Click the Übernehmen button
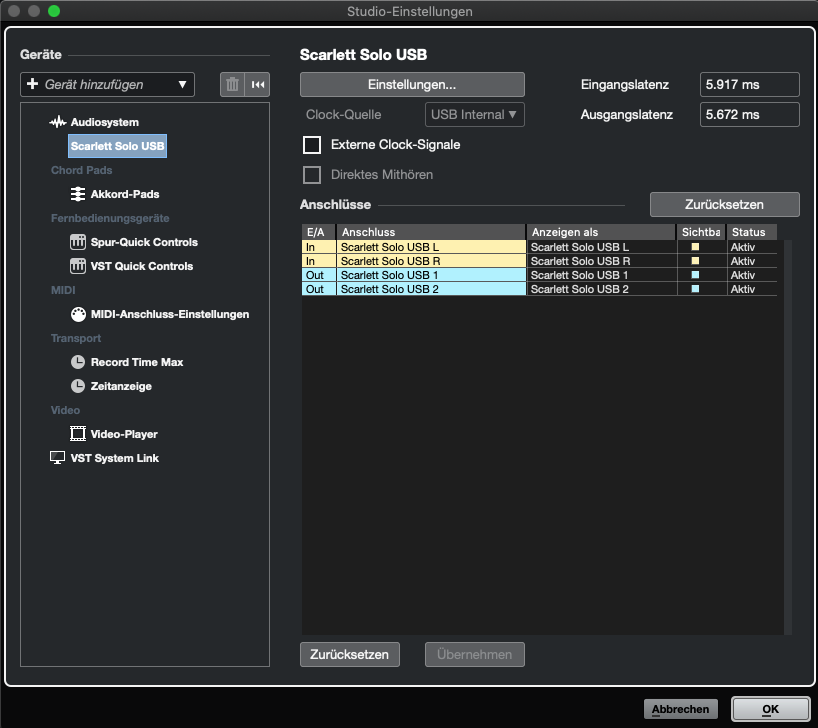This screenshot has width=818, height=728. (475, 654)
